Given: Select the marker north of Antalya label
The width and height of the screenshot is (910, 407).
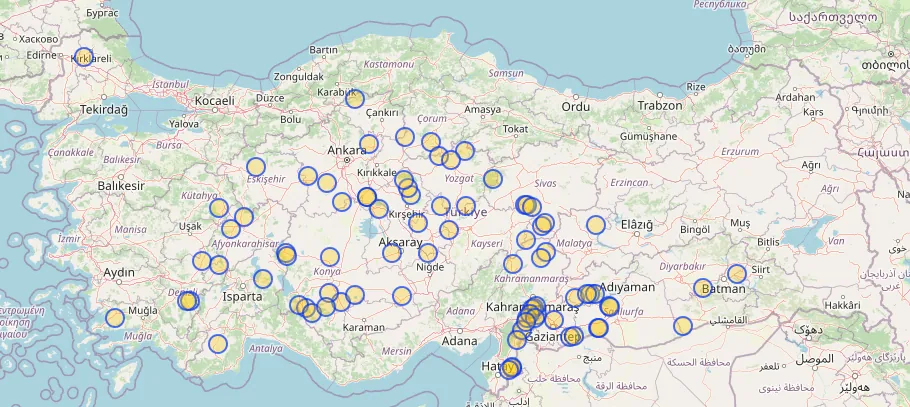Looking at the screenshot, I should point(218,344).
